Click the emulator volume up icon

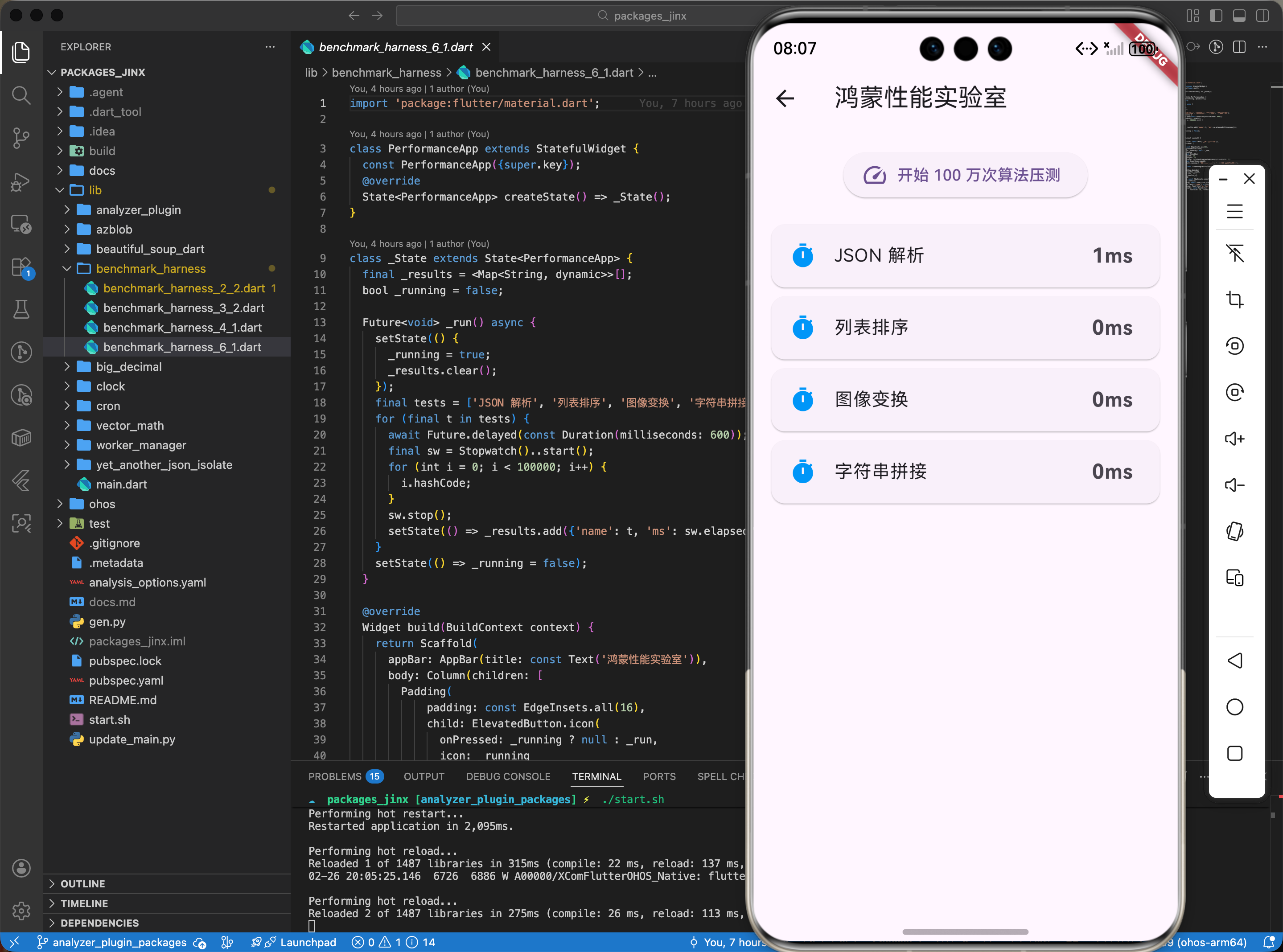[x=1234, y=439]
